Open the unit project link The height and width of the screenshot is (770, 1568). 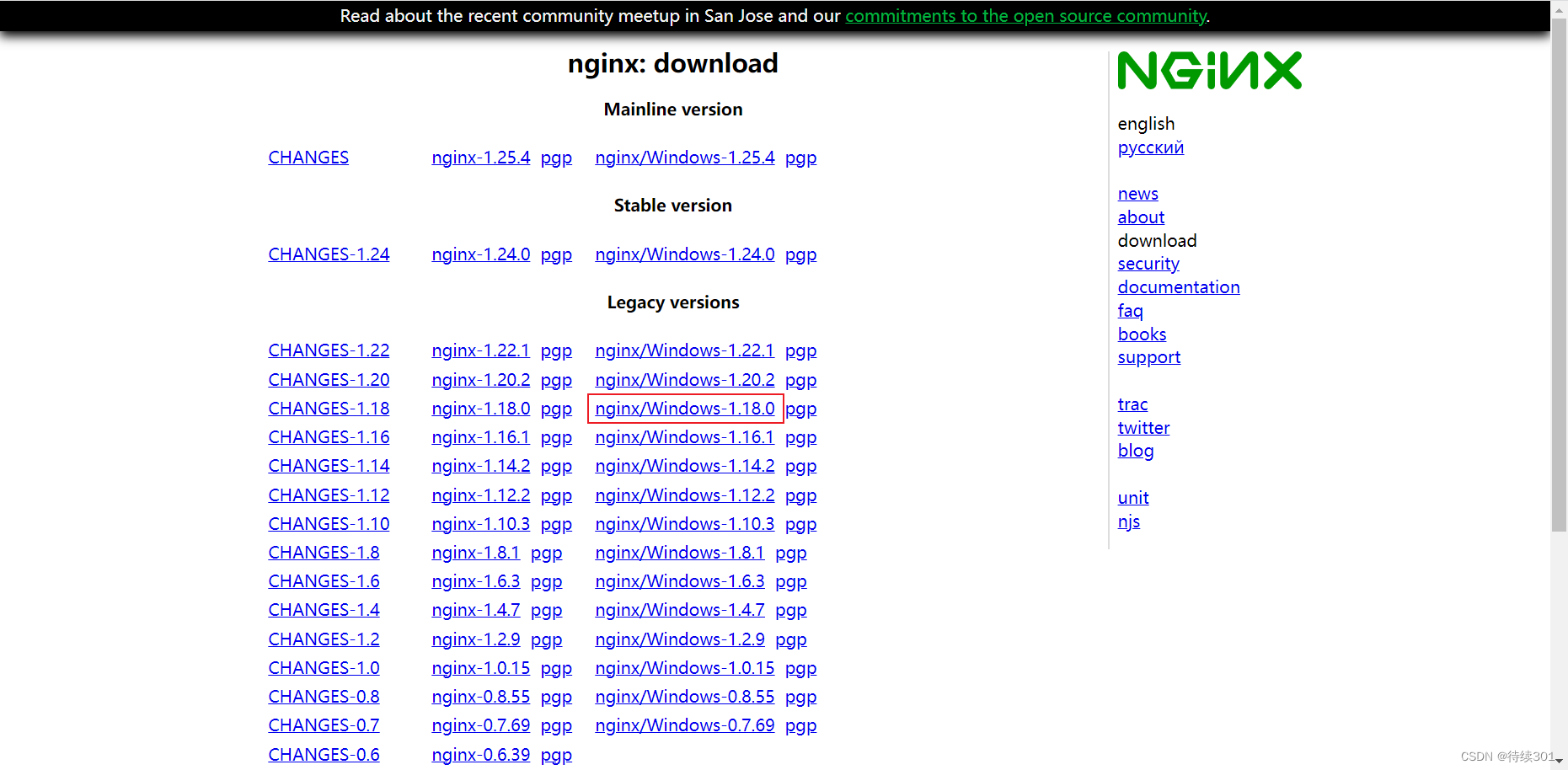(1133, 498)
